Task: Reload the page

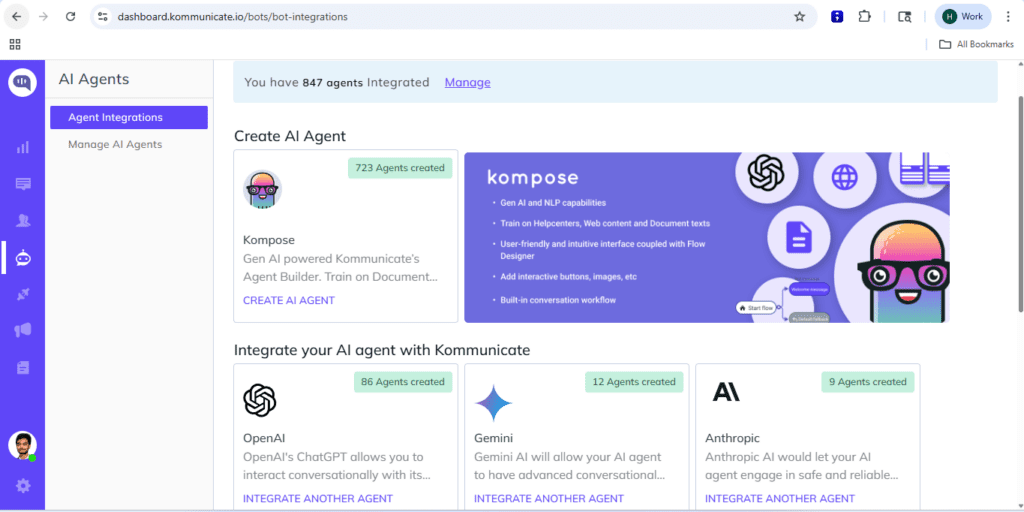Action: 71,17
